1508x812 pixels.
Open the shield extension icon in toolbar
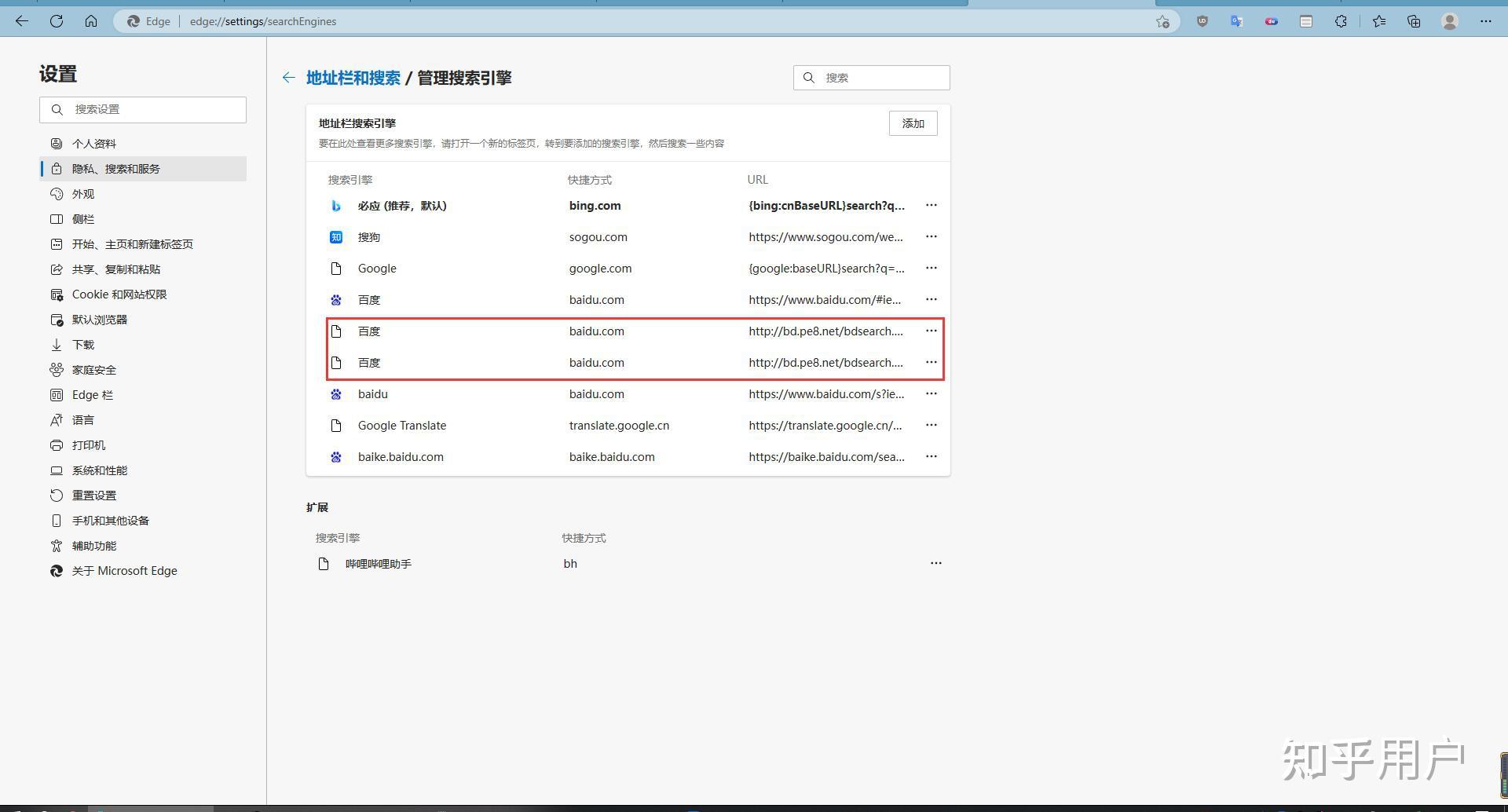(1202, 21)
